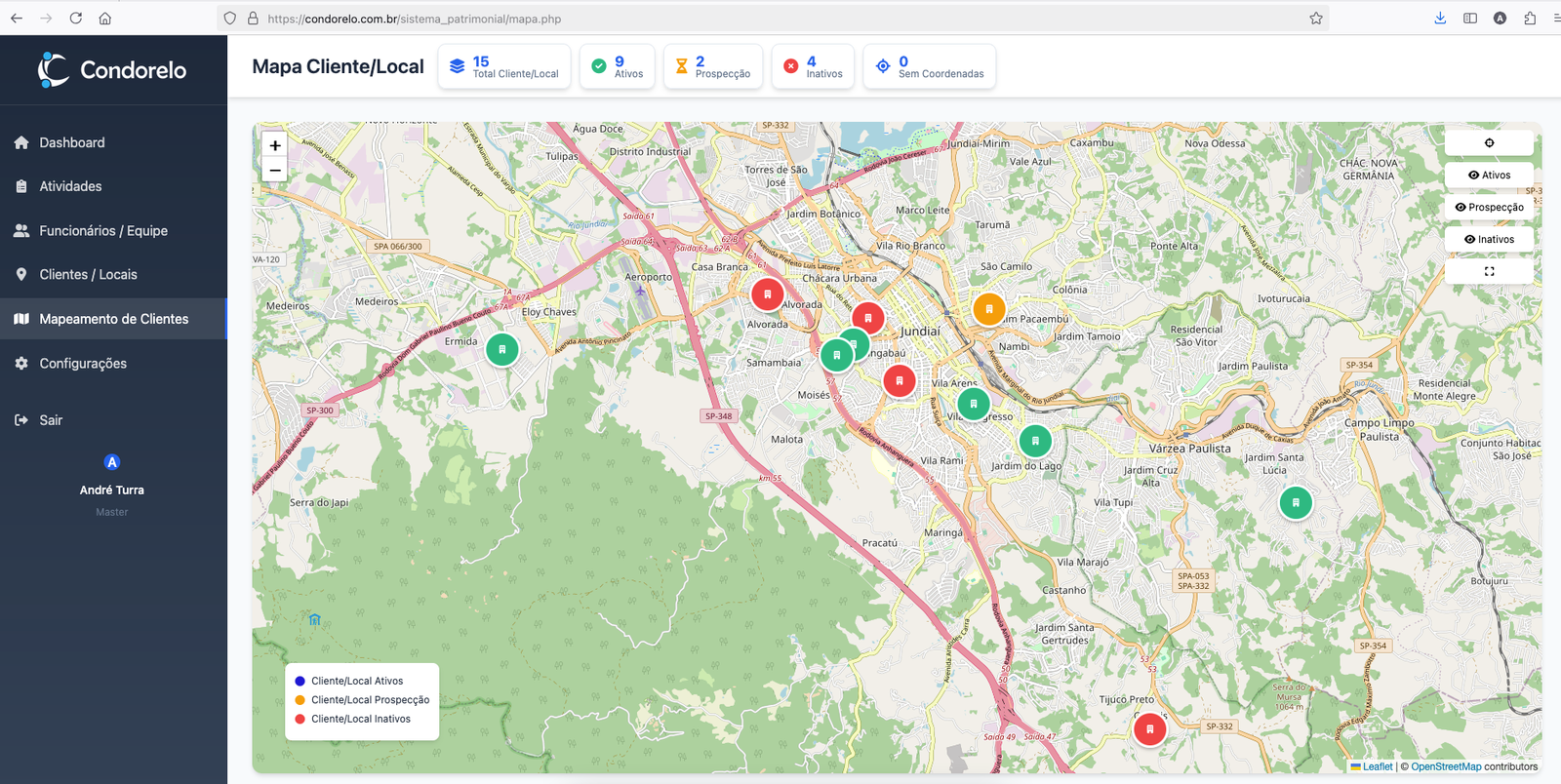
Task: Go to Atividades in the sidebar
Action: pyautogui.click(x=70, y=186)
